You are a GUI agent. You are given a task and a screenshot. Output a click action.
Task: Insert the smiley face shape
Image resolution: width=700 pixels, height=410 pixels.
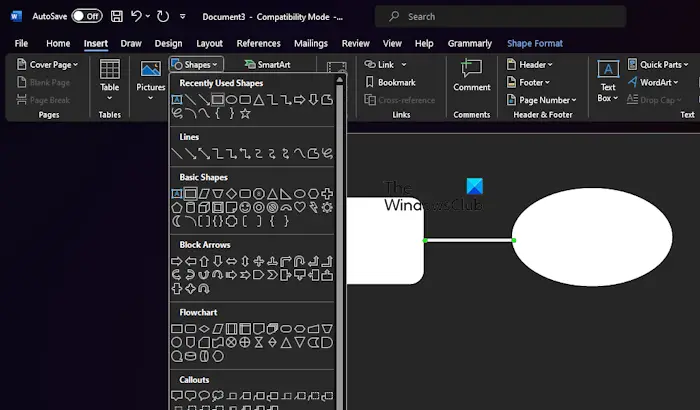[245, 207]
